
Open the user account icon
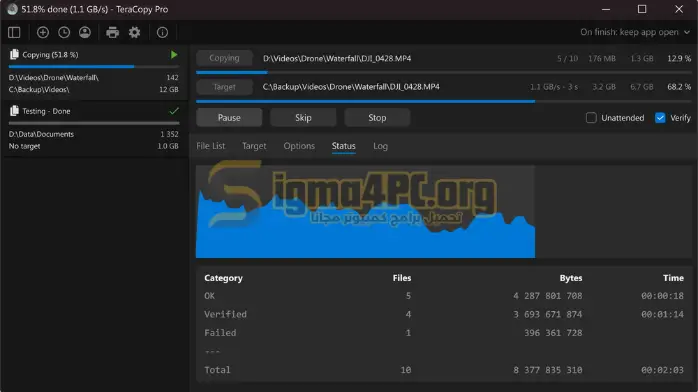click(x=85, y=32)
